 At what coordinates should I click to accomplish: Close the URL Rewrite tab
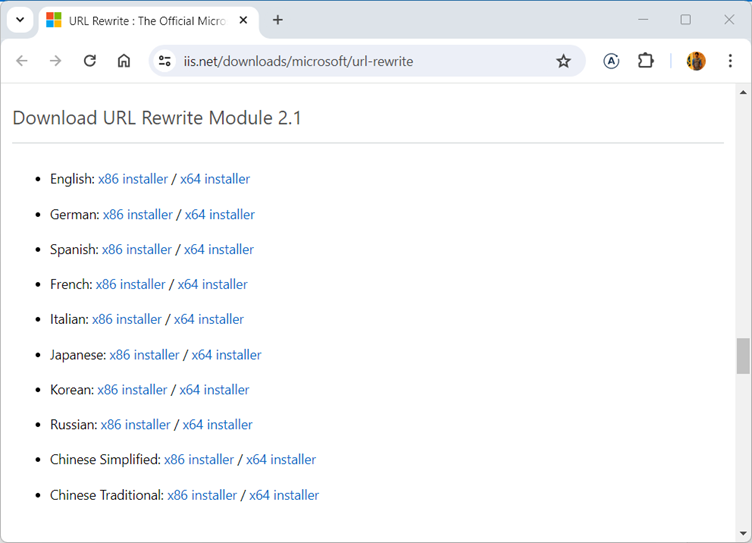click(x=244, y=20)
